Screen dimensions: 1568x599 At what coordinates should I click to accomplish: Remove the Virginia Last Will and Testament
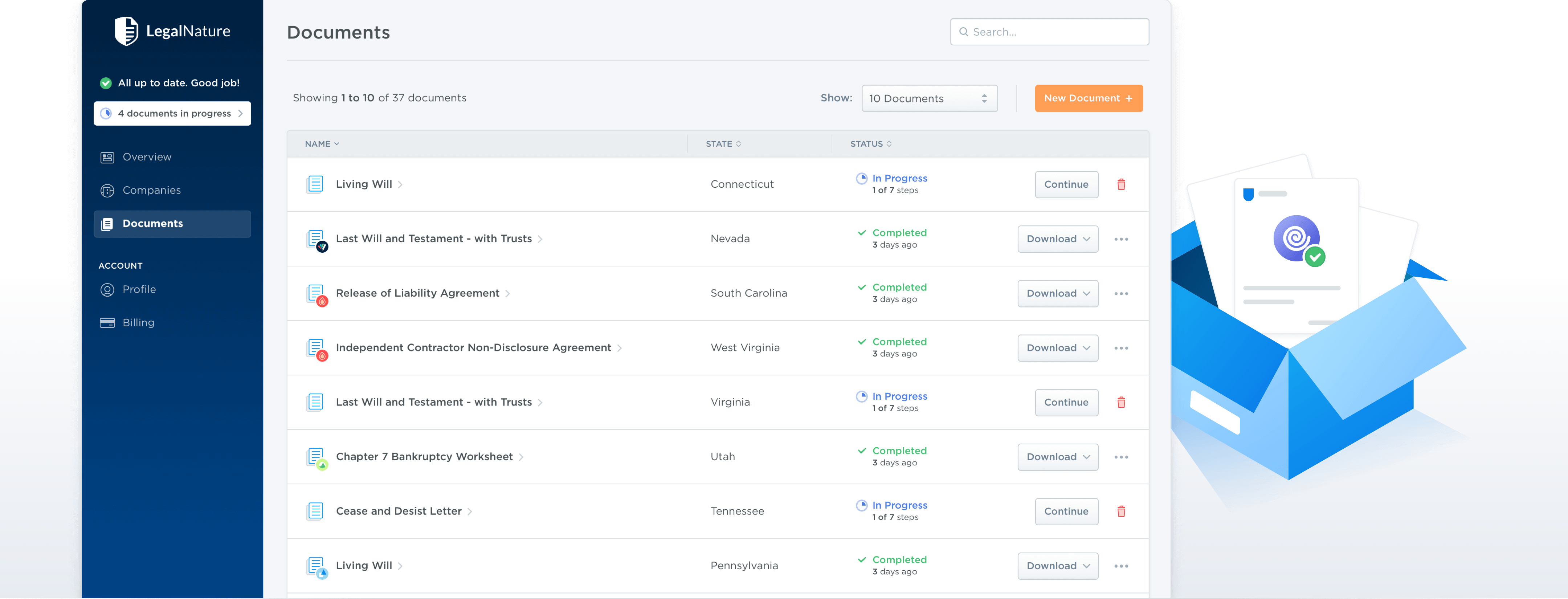1120,402
